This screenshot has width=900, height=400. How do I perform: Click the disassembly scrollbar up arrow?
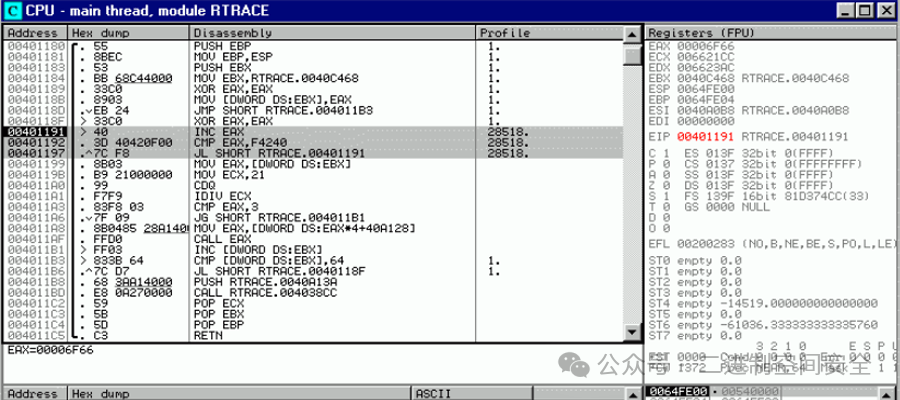coord(631,33)
